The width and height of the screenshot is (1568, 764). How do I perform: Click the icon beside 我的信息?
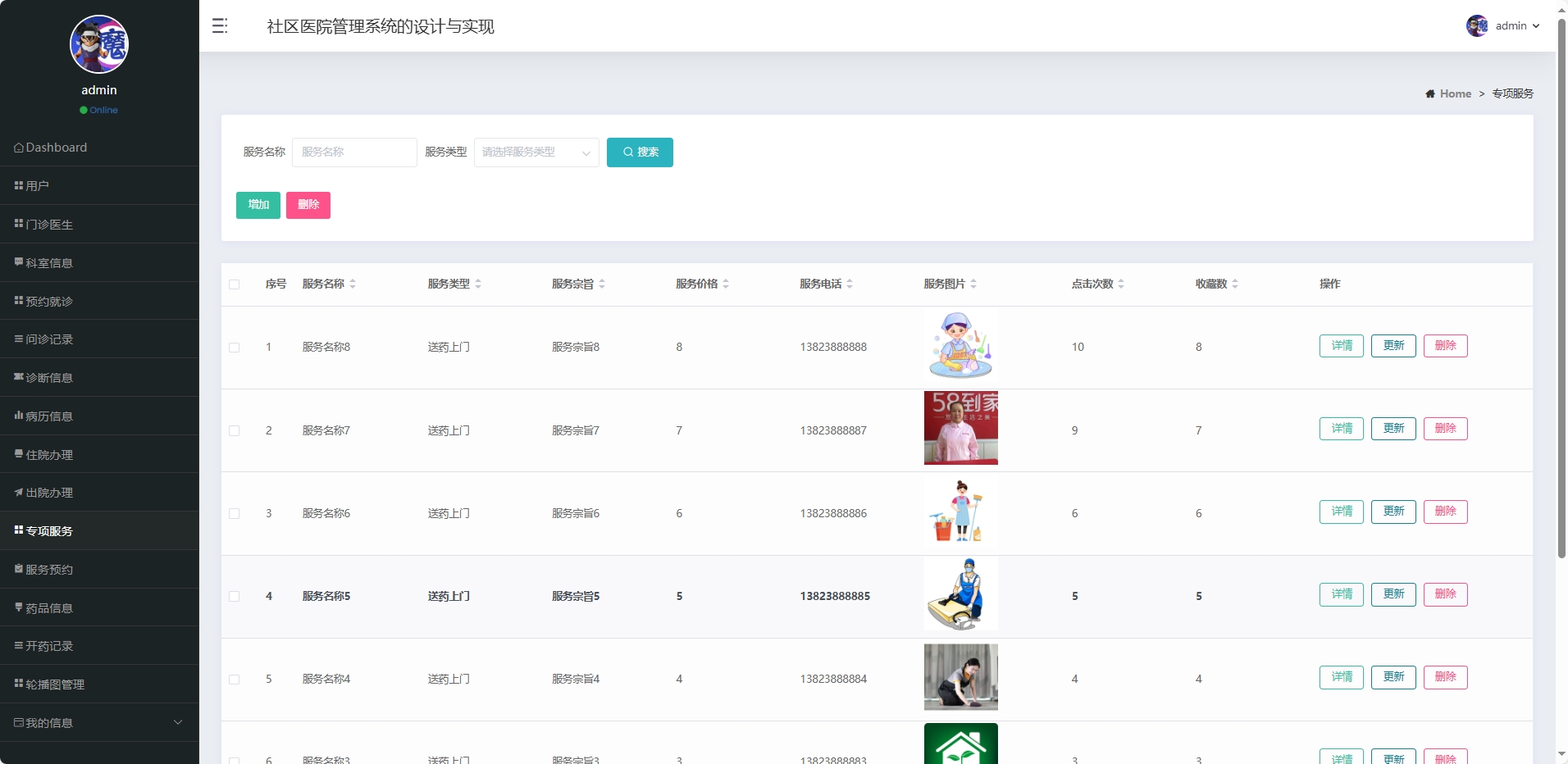(x=19, y=722)
